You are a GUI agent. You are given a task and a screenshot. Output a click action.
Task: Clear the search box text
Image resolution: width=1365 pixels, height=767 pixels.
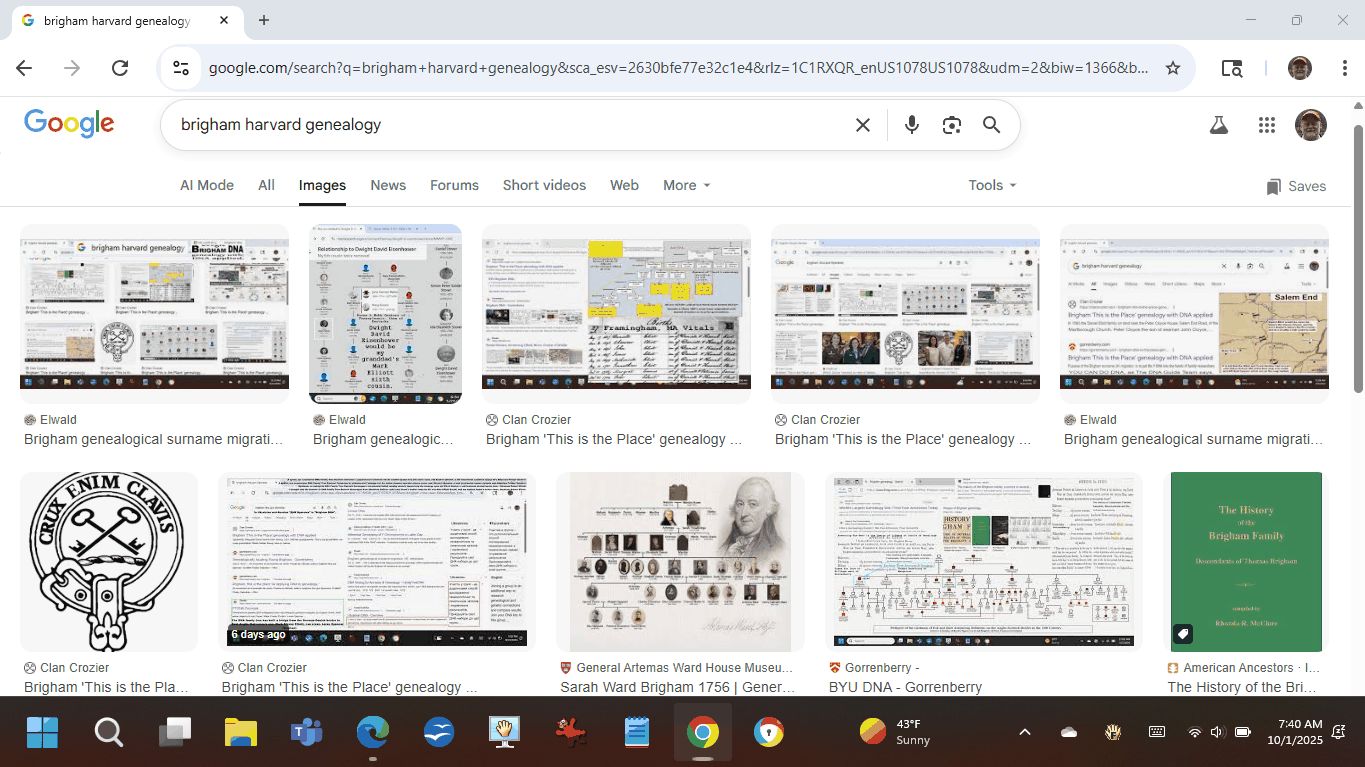click(862, 125)
